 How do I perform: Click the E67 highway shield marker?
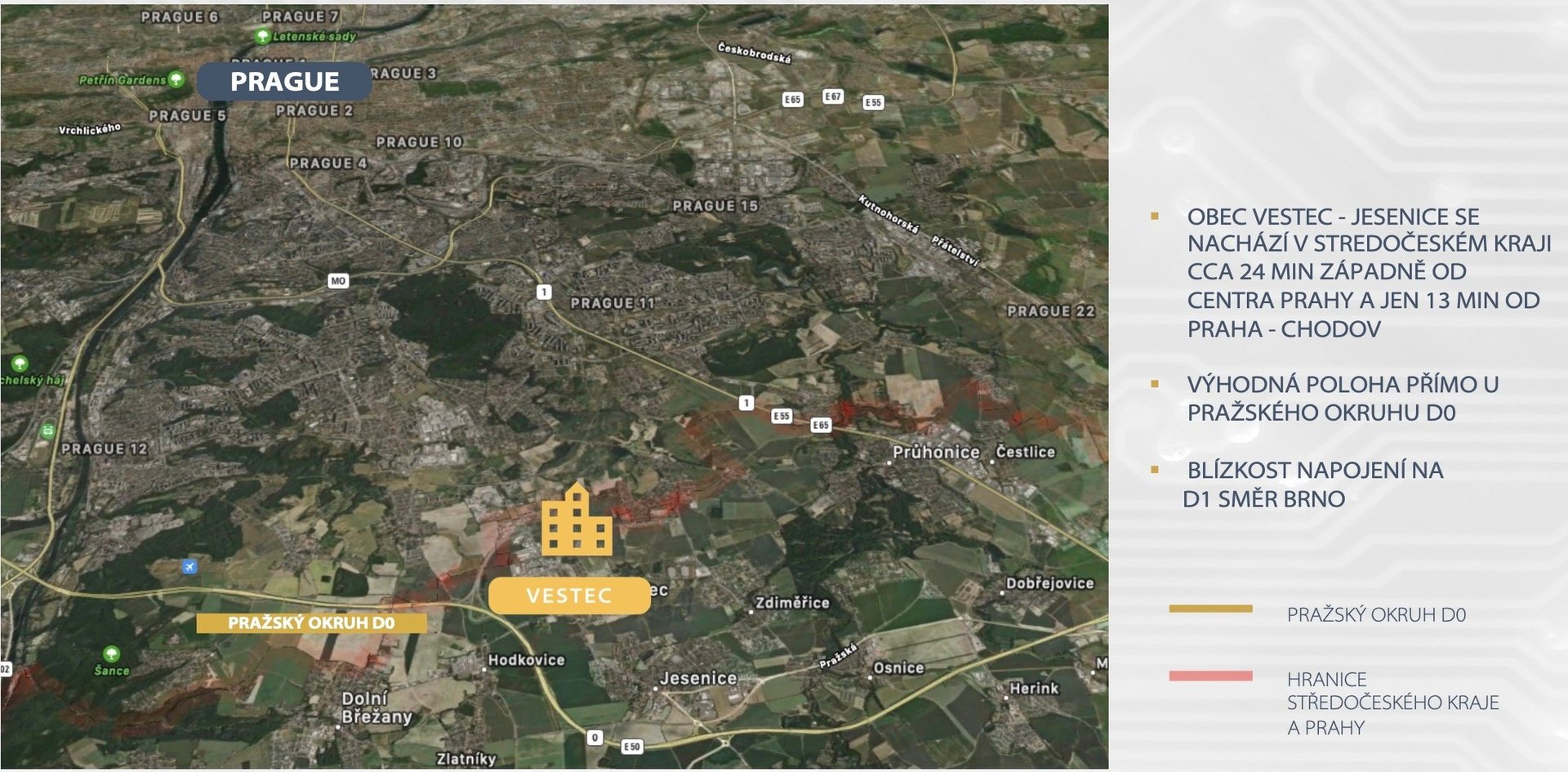coord(832,96)
